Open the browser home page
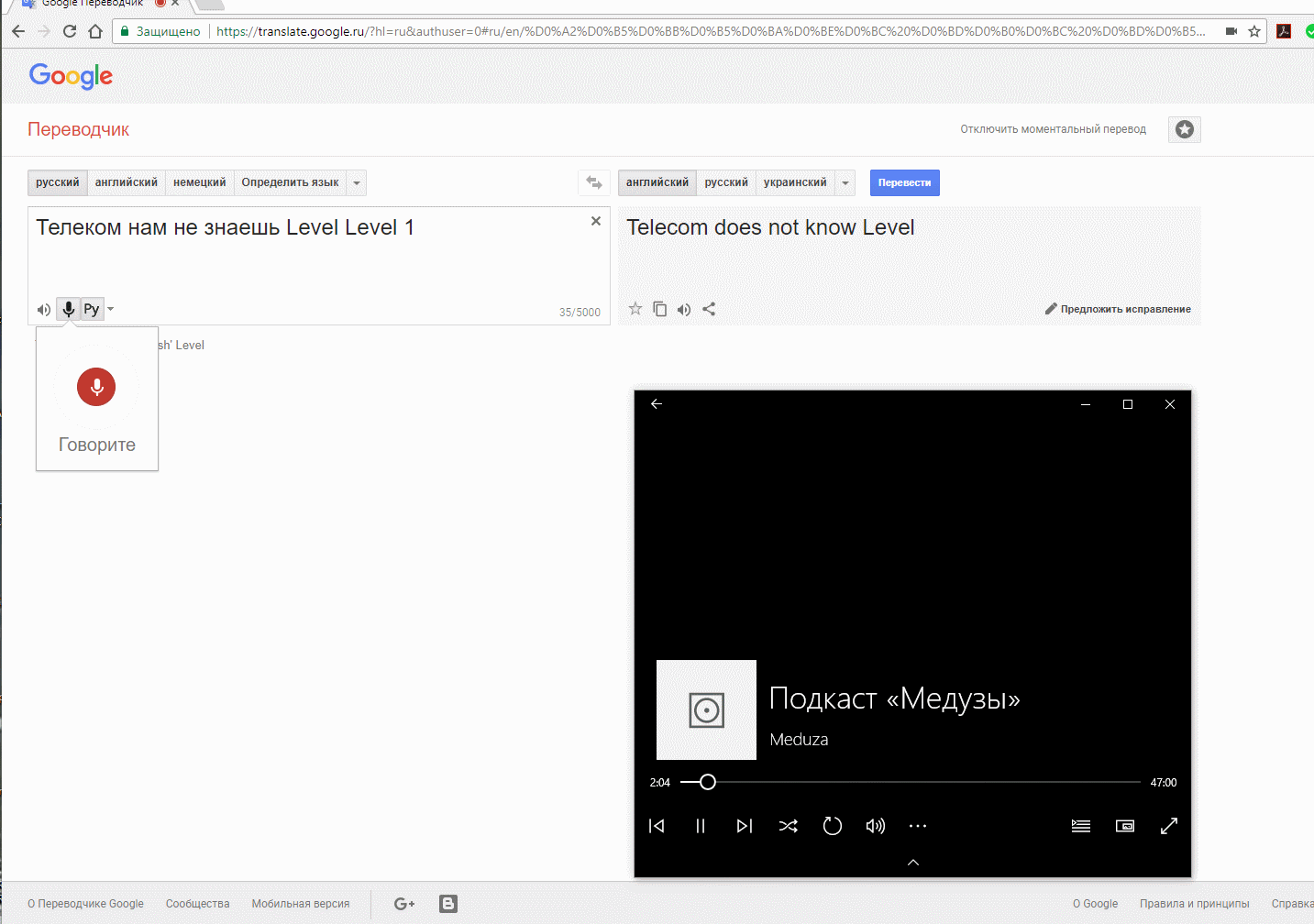1314x924 pixels. (95, 31)
